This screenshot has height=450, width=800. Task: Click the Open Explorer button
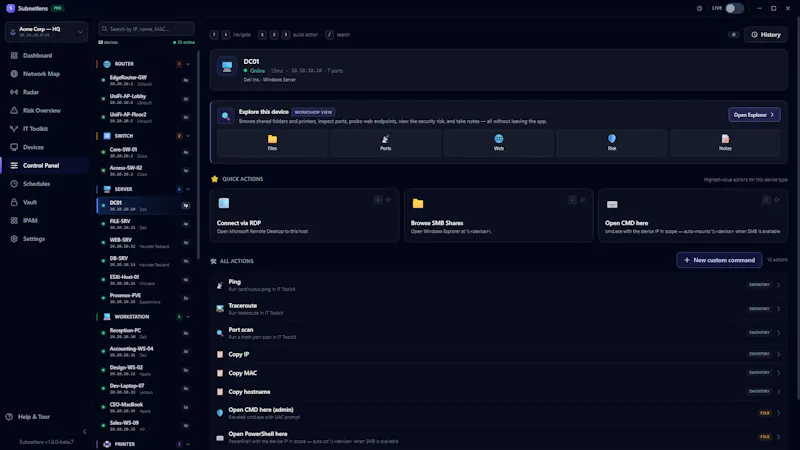(x=754, y=115)
